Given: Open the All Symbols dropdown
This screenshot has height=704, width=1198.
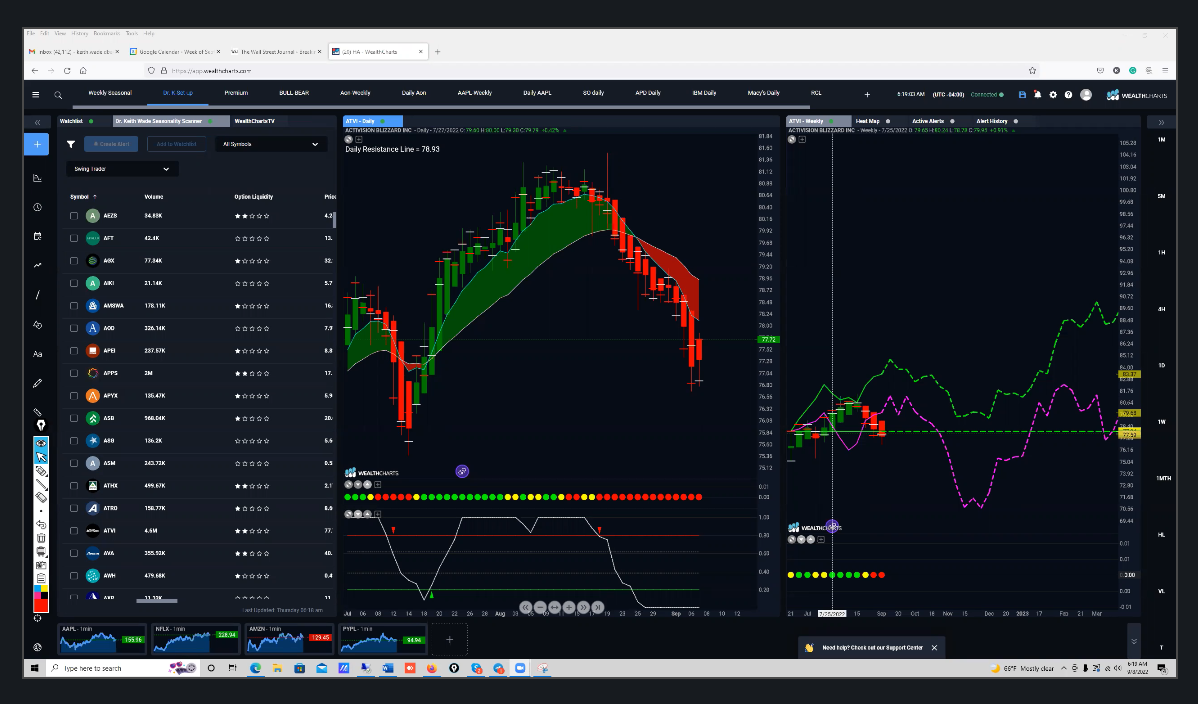Looking at the screenshot, I should click(270, 144).
